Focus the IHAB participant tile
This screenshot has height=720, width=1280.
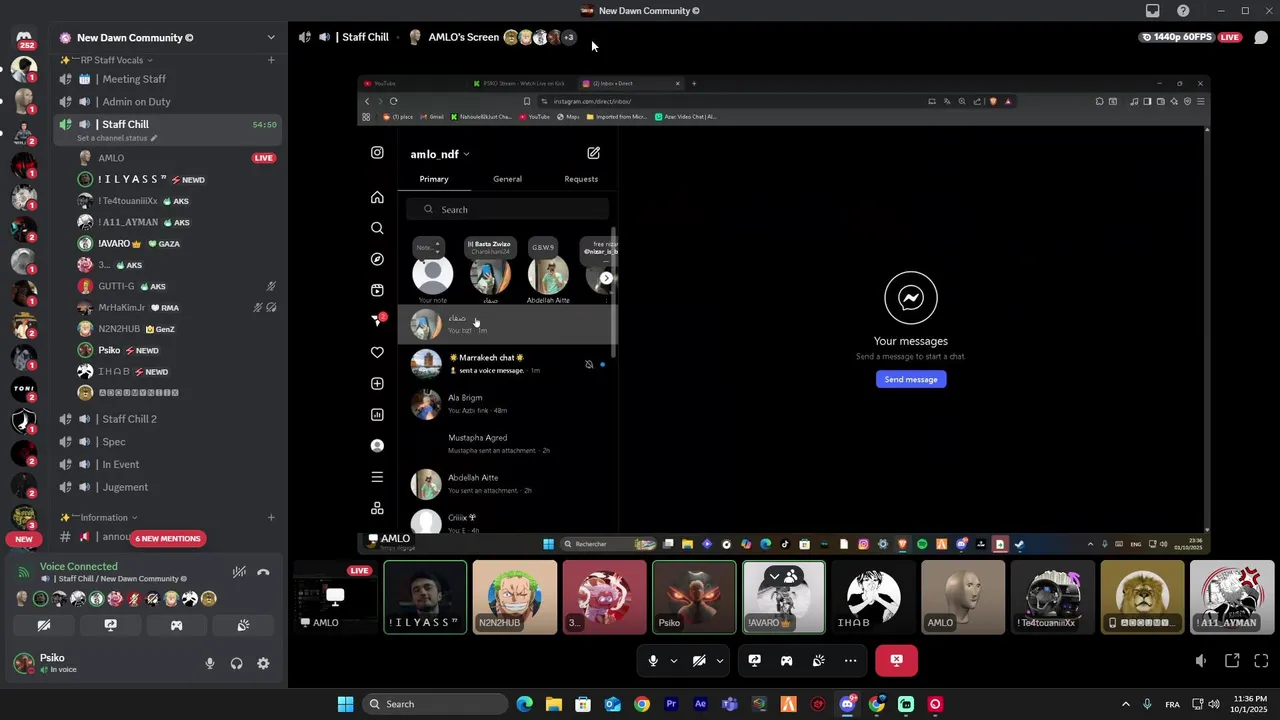pos(873,597)
